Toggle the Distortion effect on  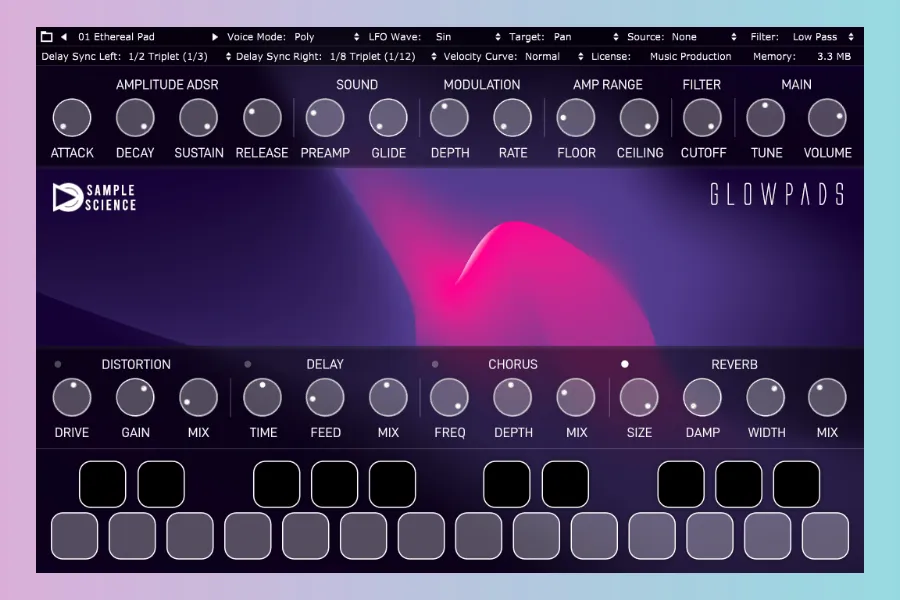(58, 364)
